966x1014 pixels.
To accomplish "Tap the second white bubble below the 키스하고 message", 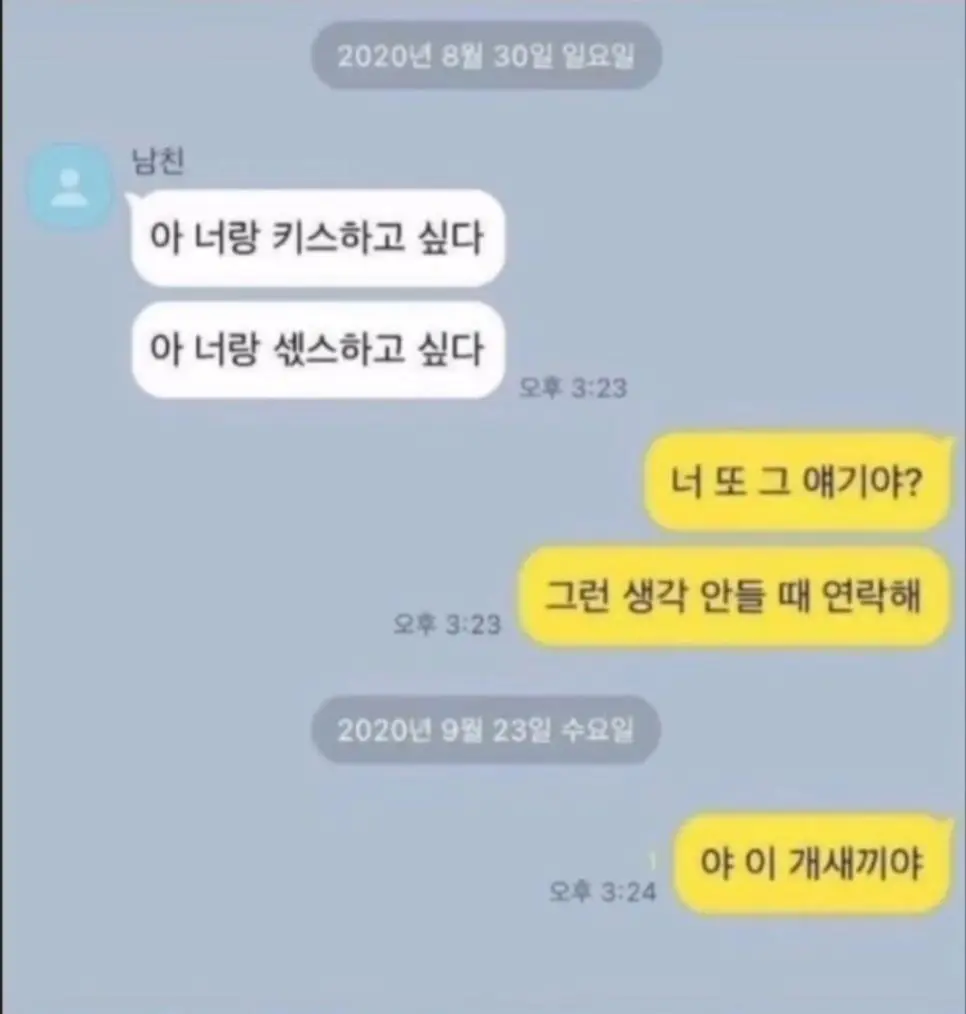I will 317,349.
